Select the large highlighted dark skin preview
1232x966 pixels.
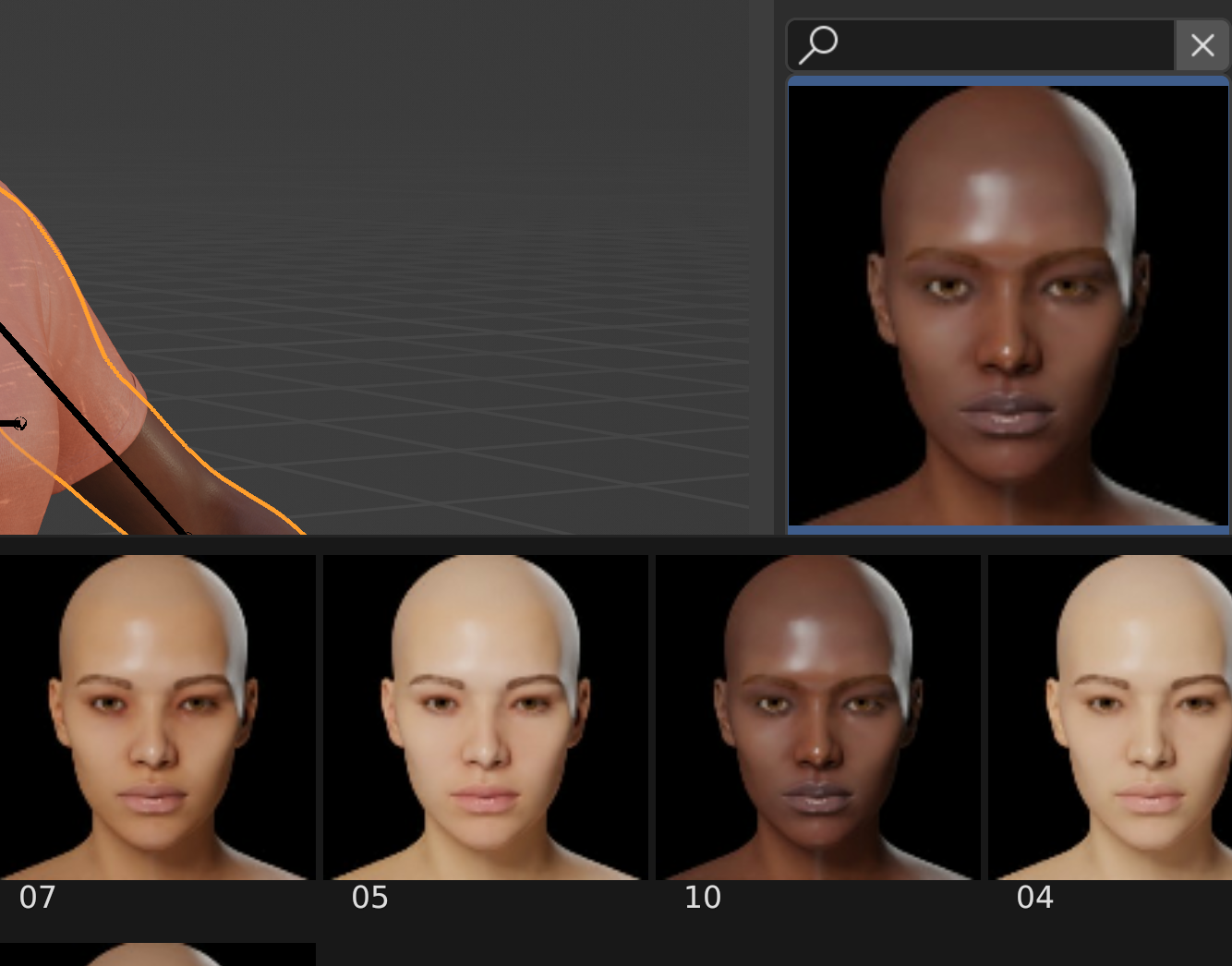pos(1008,305)
